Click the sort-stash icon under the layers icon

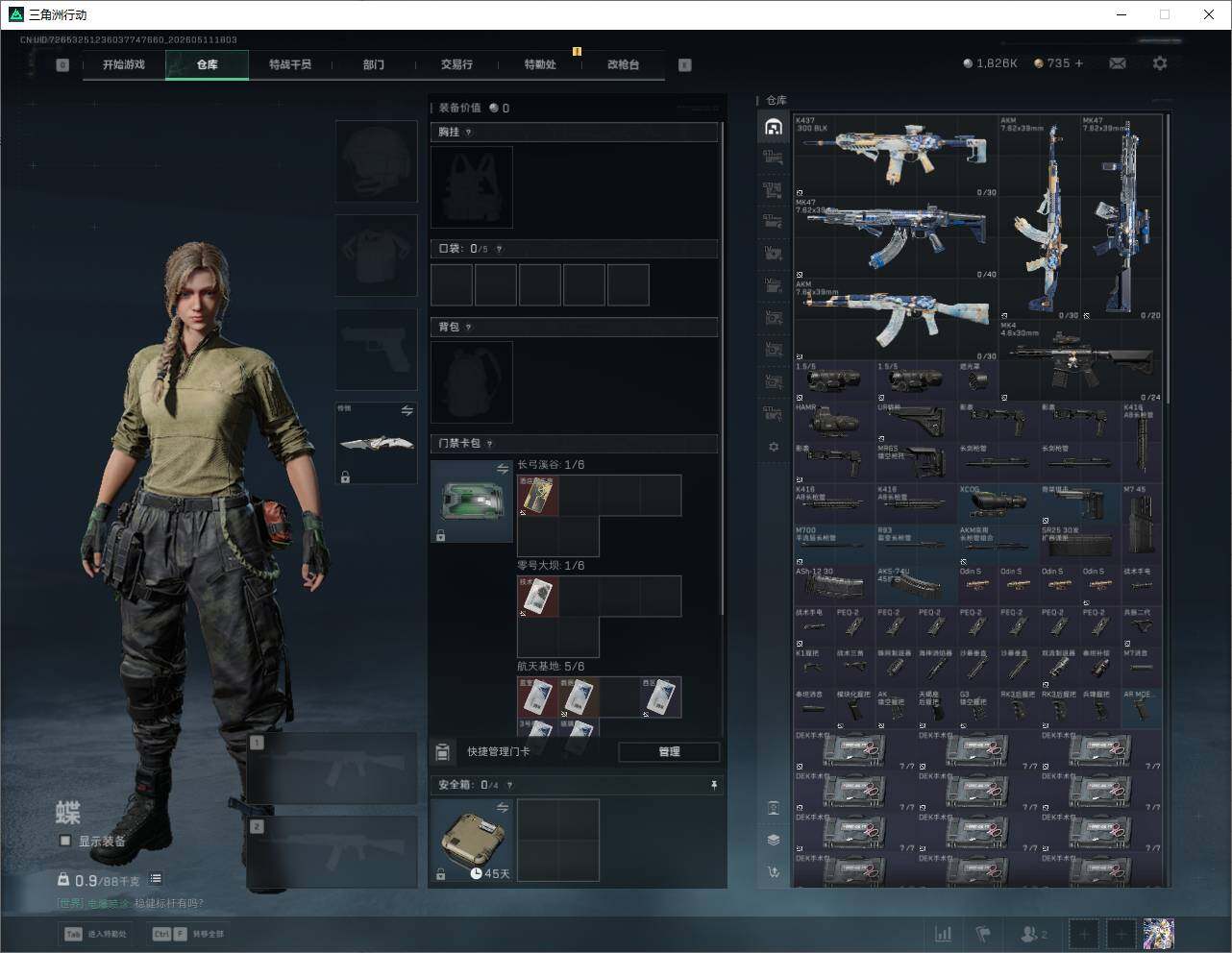[x=774, y=872]
